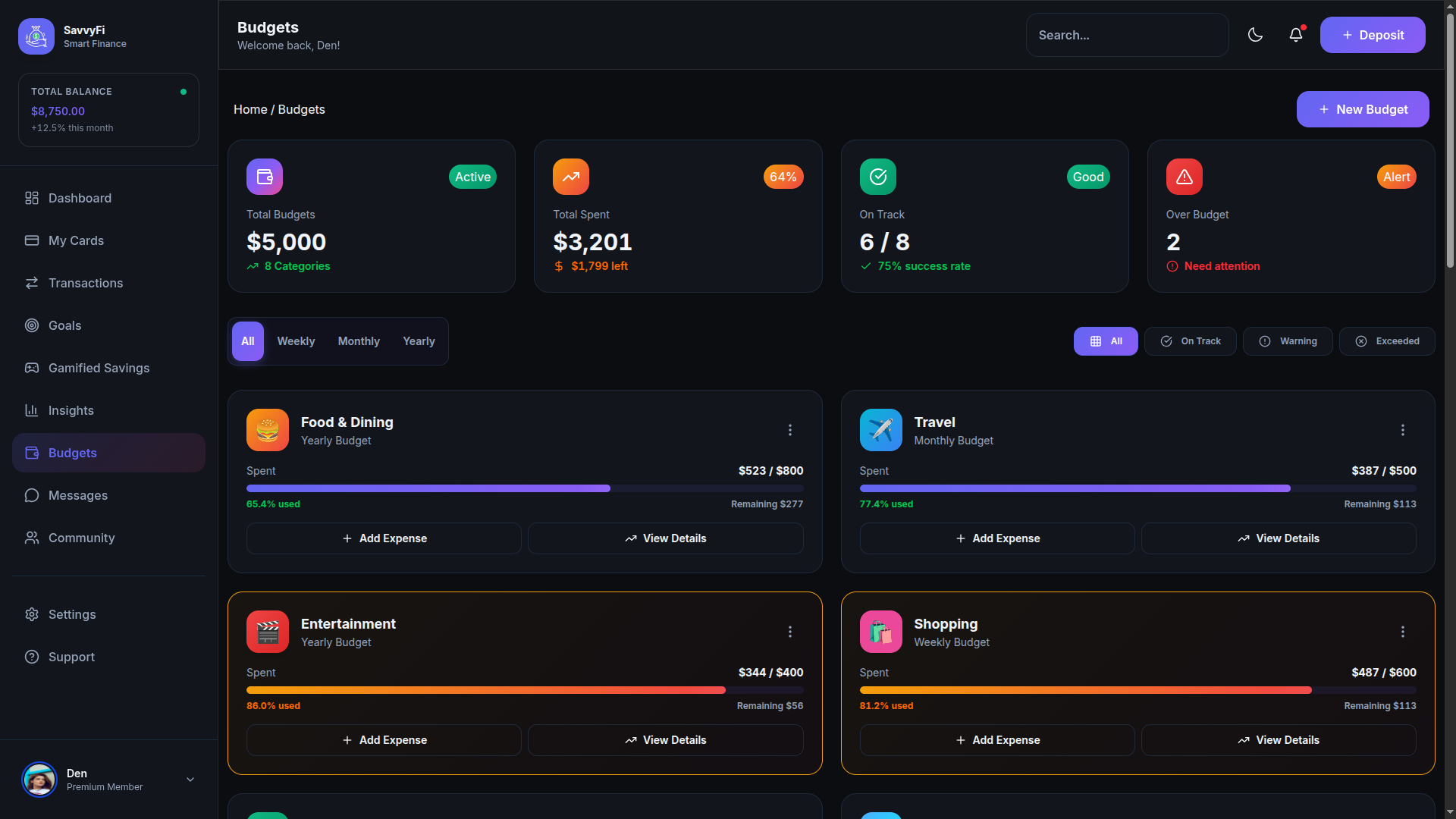Open Insights in the sidebar
Viewport: 1456px width, 819px height.
[71, 410]
